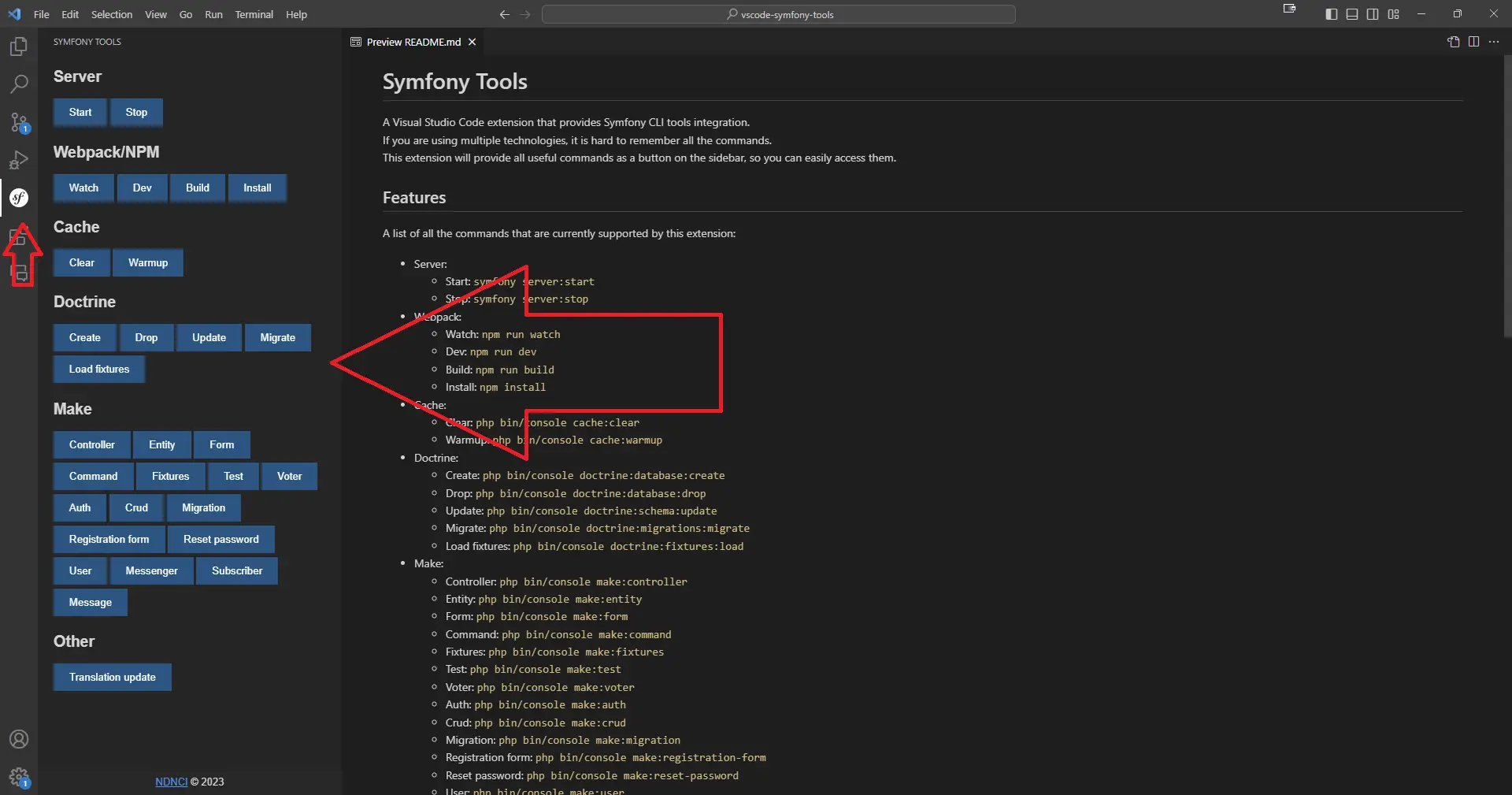Start the Symfony server with the Start button
Viewport: 1512px width, 795px height.
pyautogui.click(x=80, y=113)
